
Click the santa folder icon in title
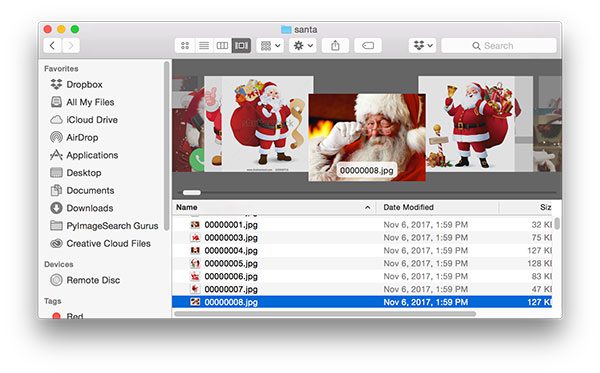point(286,29)
